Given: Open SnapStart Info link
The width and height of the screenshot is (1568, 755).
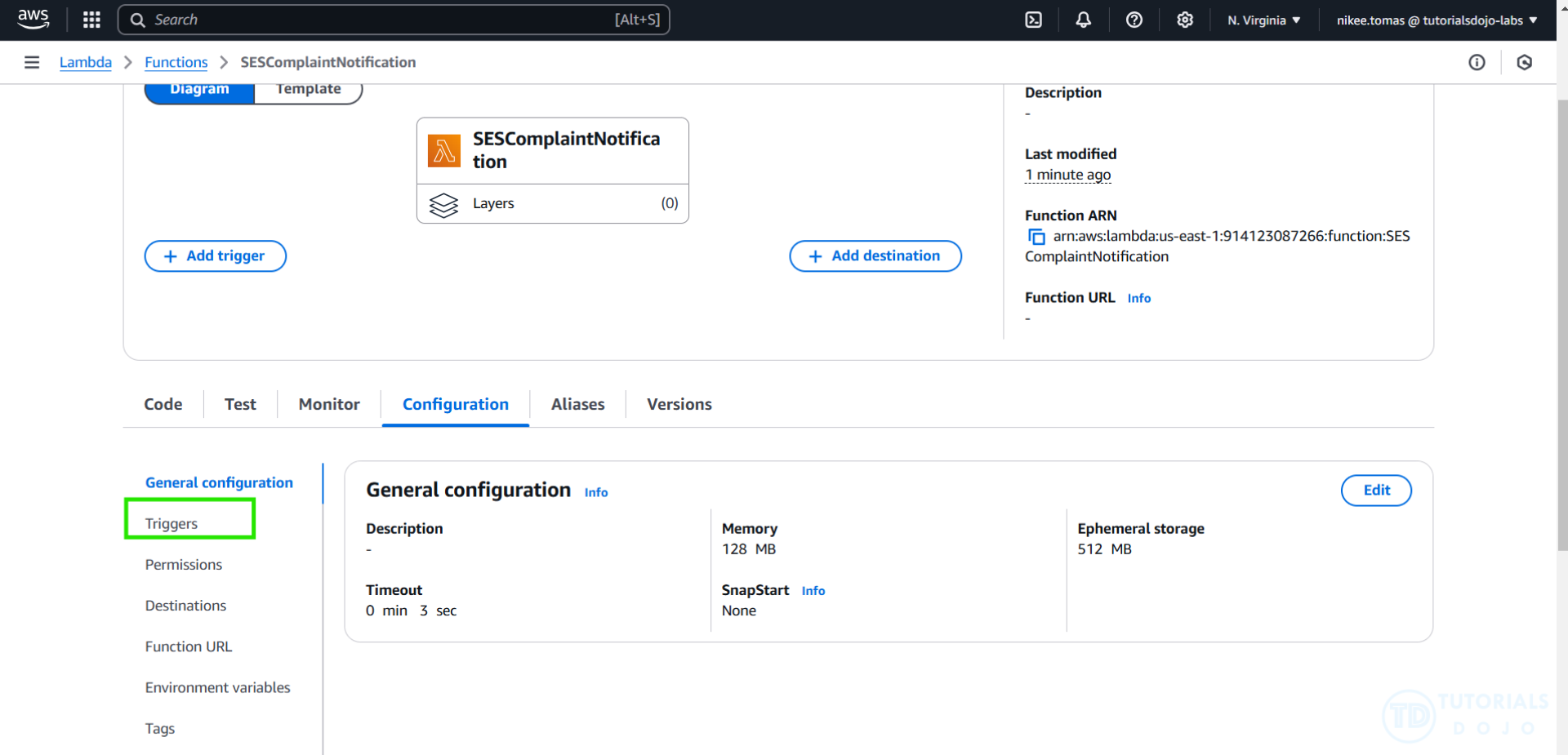Looking at the screenshot, I should (813, 591).
